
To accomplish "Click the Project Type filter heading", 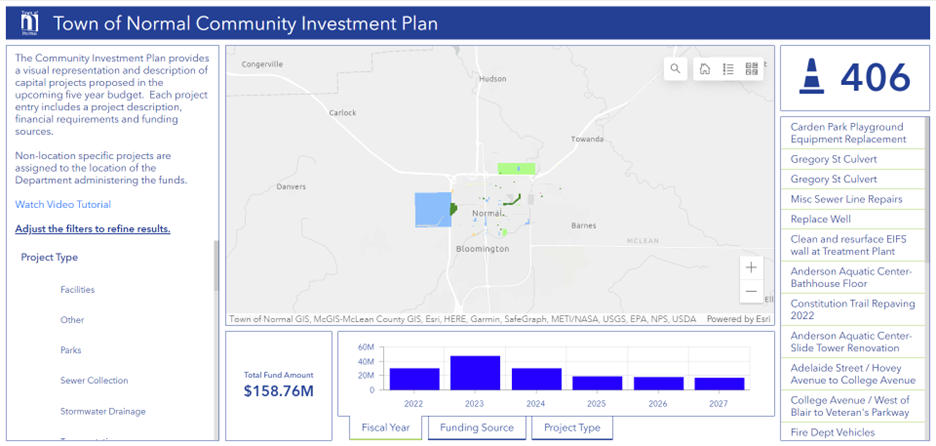I will [x=50, y=257].
